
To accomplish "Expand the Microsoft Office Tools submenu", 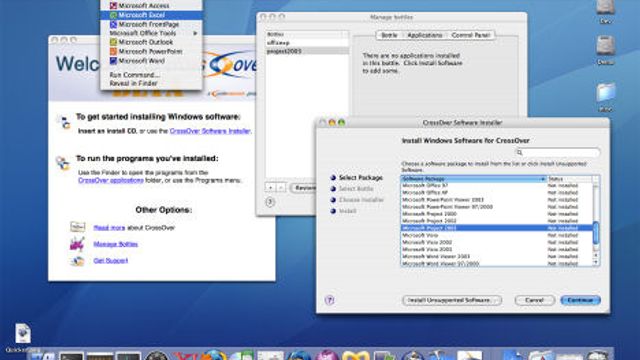I will 151,33.
